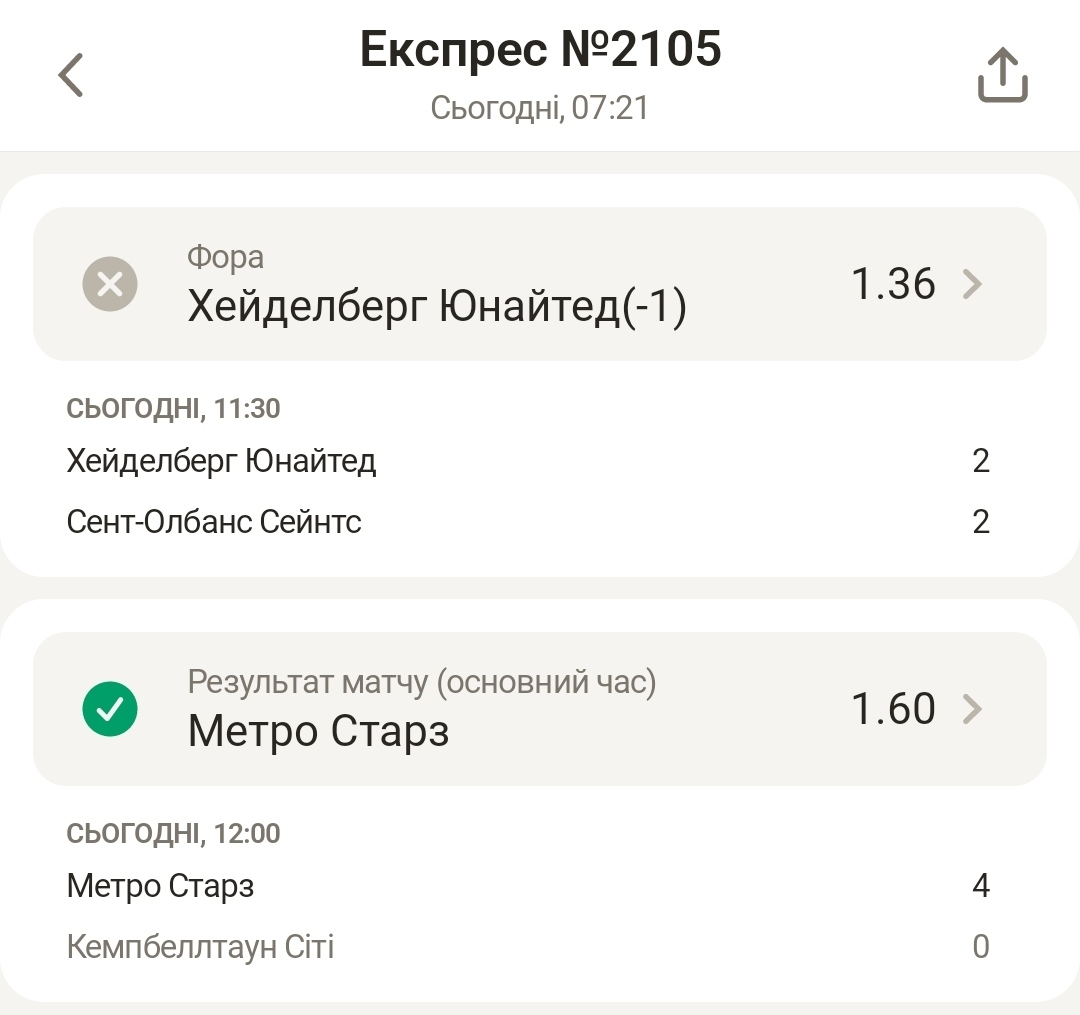Click the Експрес №2105 title

coord(540,50)
